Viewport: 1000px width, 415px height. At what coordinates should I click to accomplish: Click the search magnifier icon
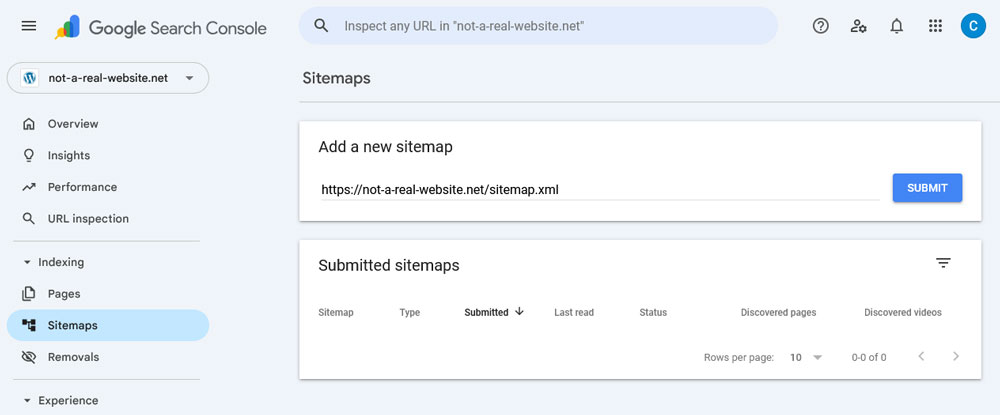point(321,26)
